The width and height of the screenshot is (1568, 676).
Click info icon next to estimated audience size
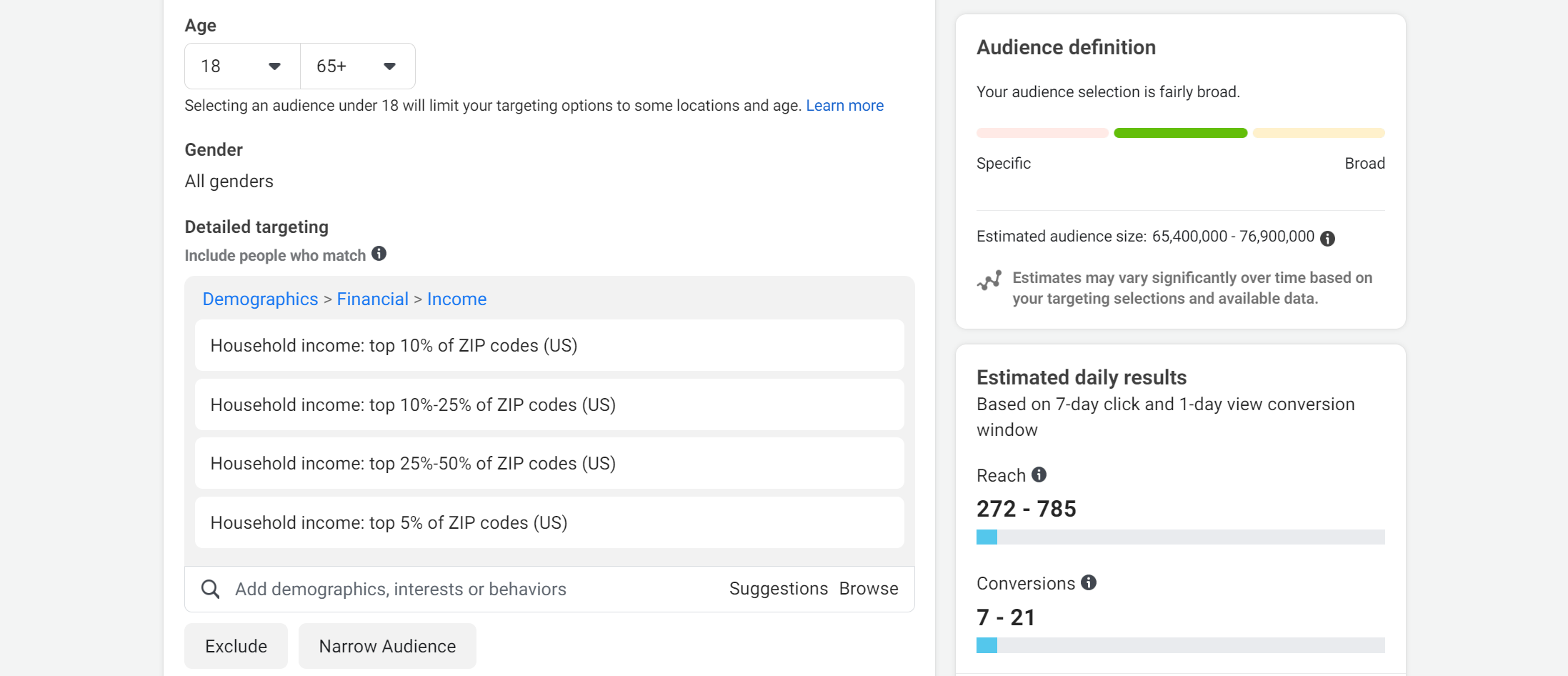tap(1327, 239)
